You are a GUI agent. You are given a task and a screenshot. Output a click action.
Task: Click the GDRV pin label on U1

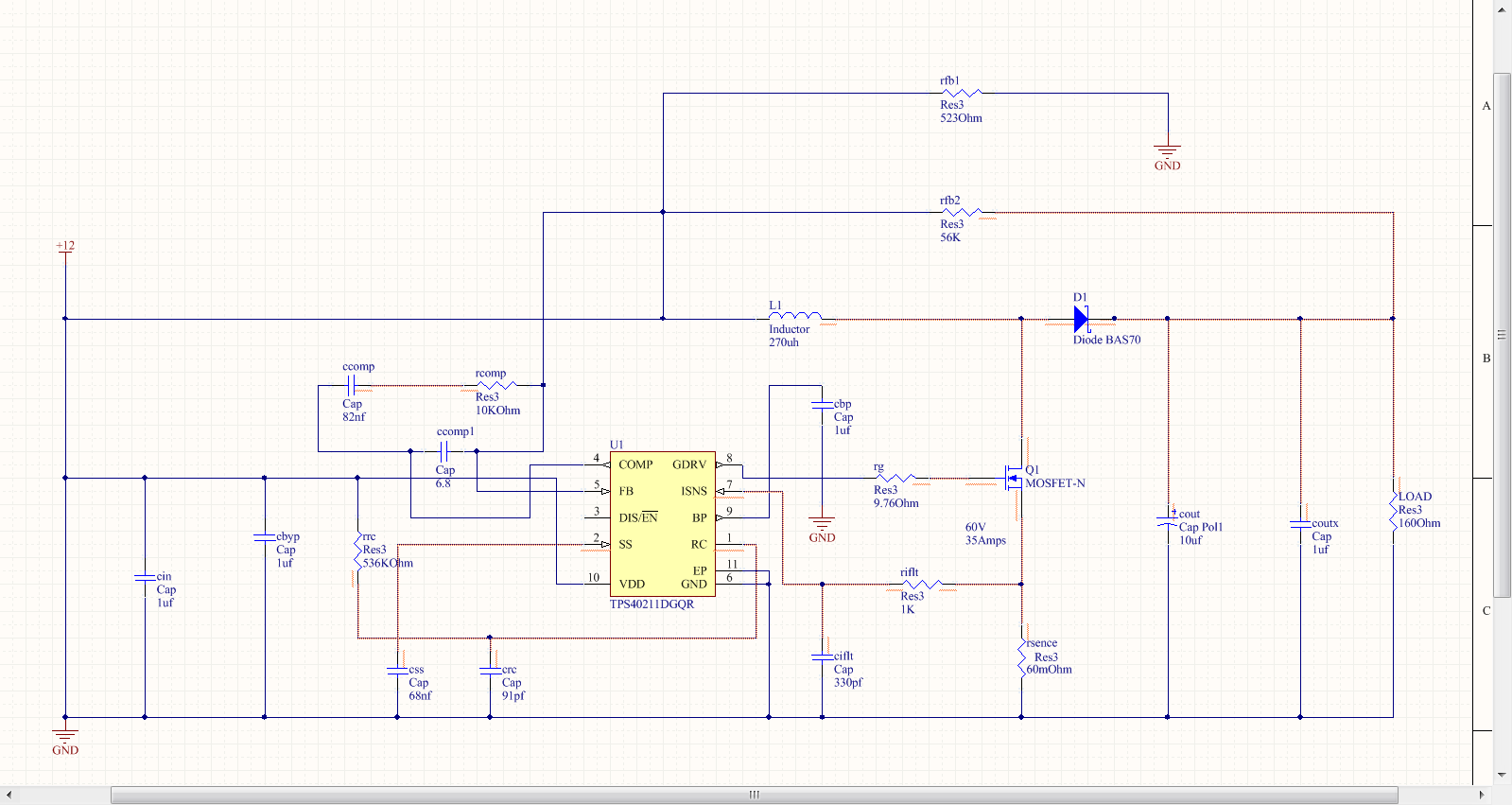point(689,464)
